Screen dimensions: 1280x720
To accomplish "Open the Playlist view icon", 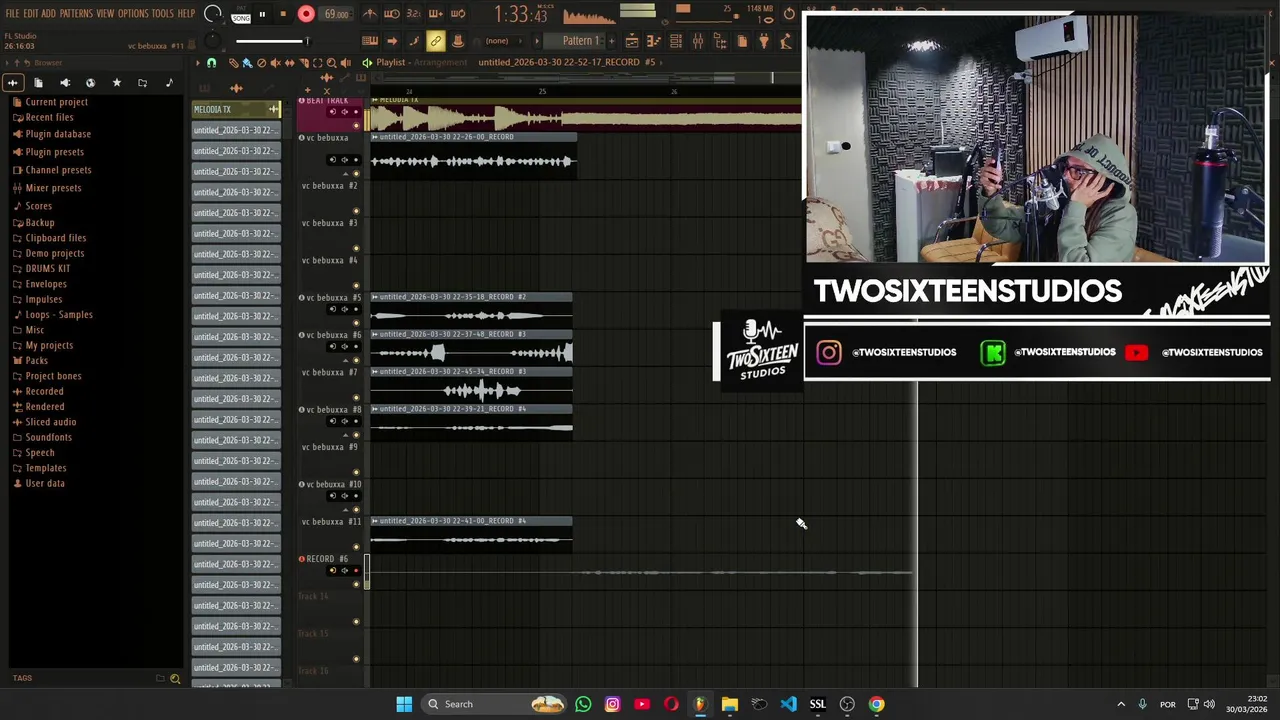I will 632,41.
